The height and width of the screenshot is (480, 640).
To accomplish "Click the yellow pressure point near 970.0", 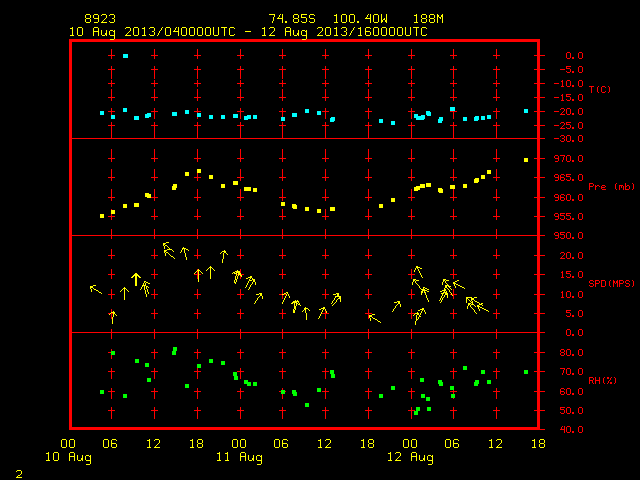I will pyautogui.click(x=526, y=160).
